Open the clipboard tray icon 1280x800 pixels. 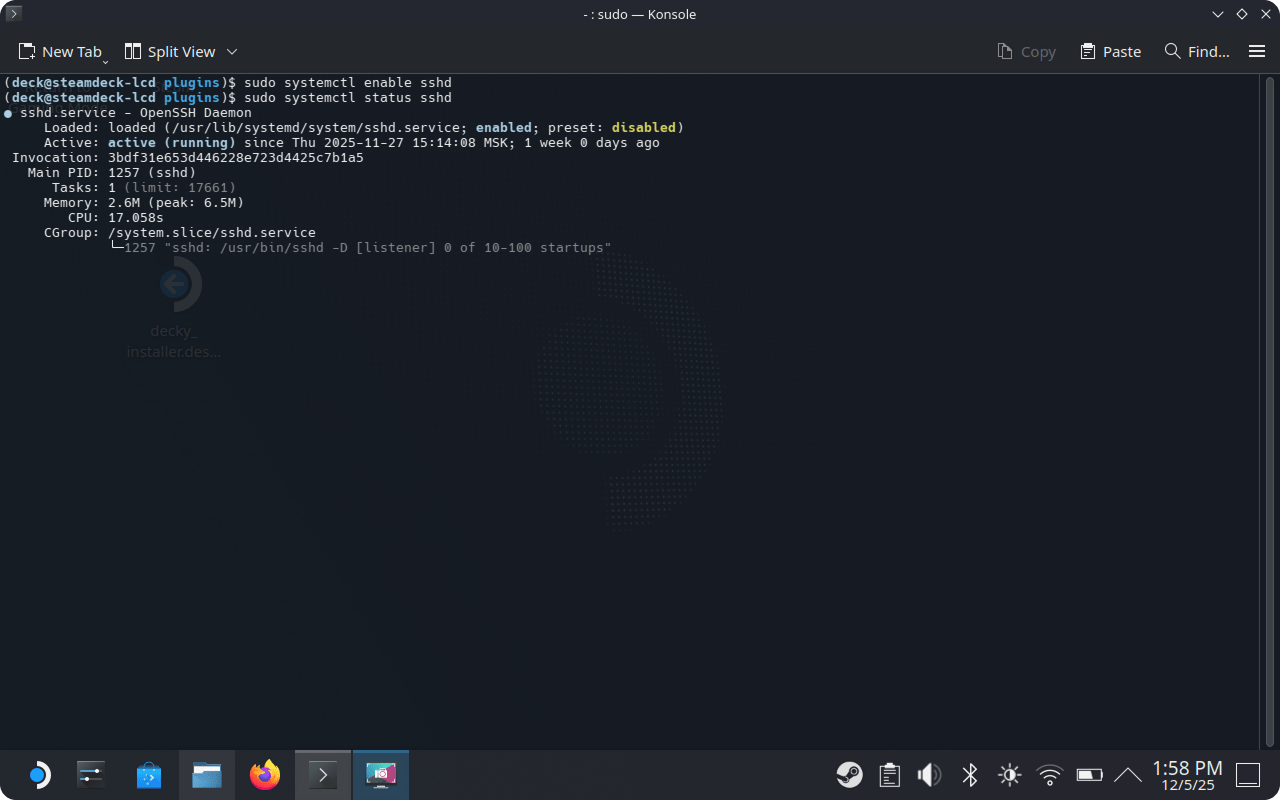coord(889,775)
